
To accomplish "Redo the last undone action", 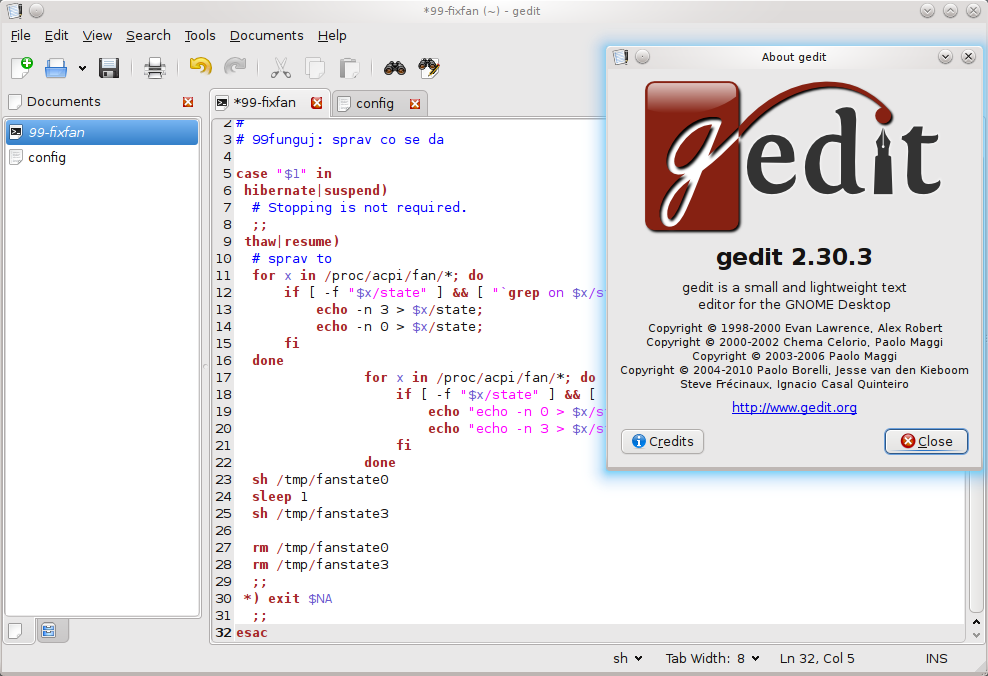I will 235,67.
